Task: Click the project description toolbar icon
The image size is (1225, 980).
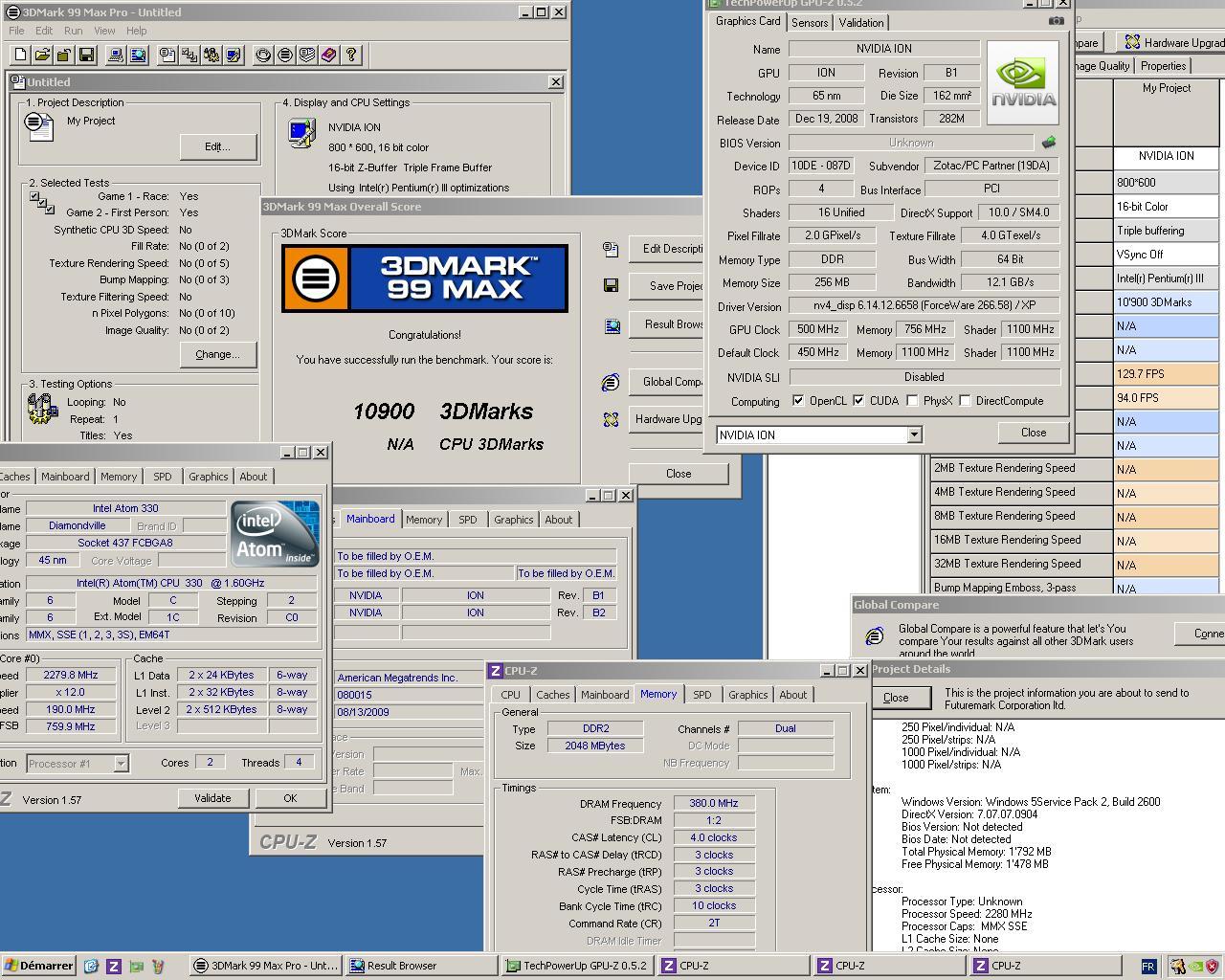Action: (x=167, y=56)
